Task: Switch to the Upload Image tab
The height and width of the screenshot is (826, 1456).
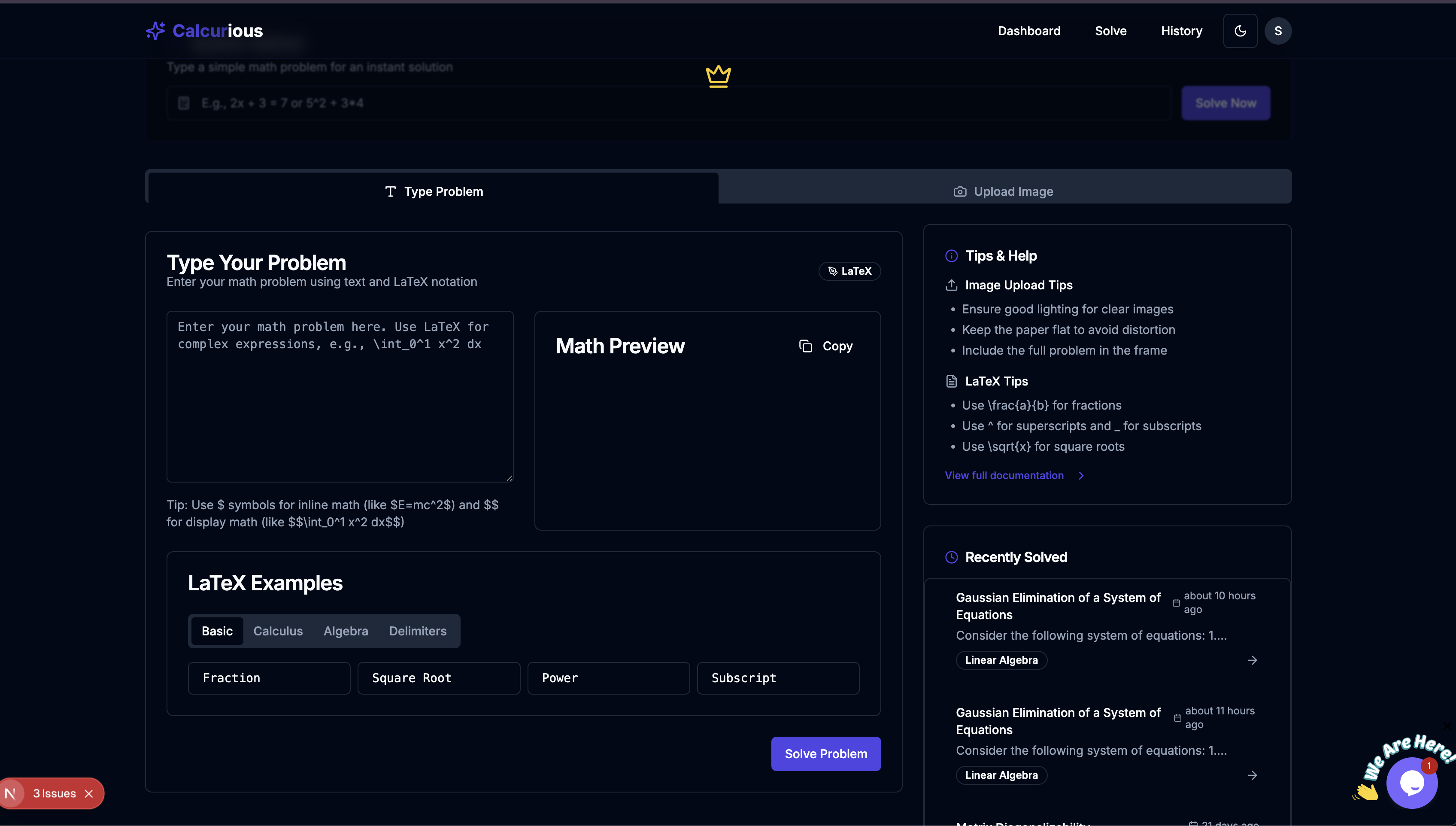Action: point(1004,192)
